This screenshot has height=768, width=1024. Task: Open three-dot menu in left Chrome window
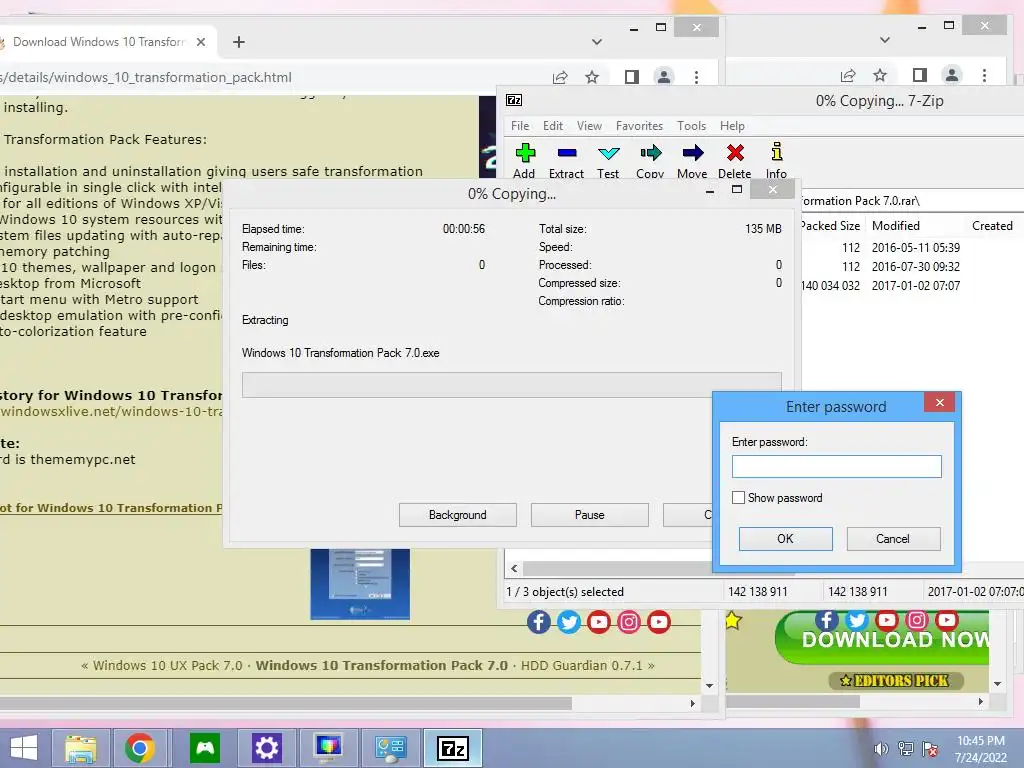click(697, 77)
